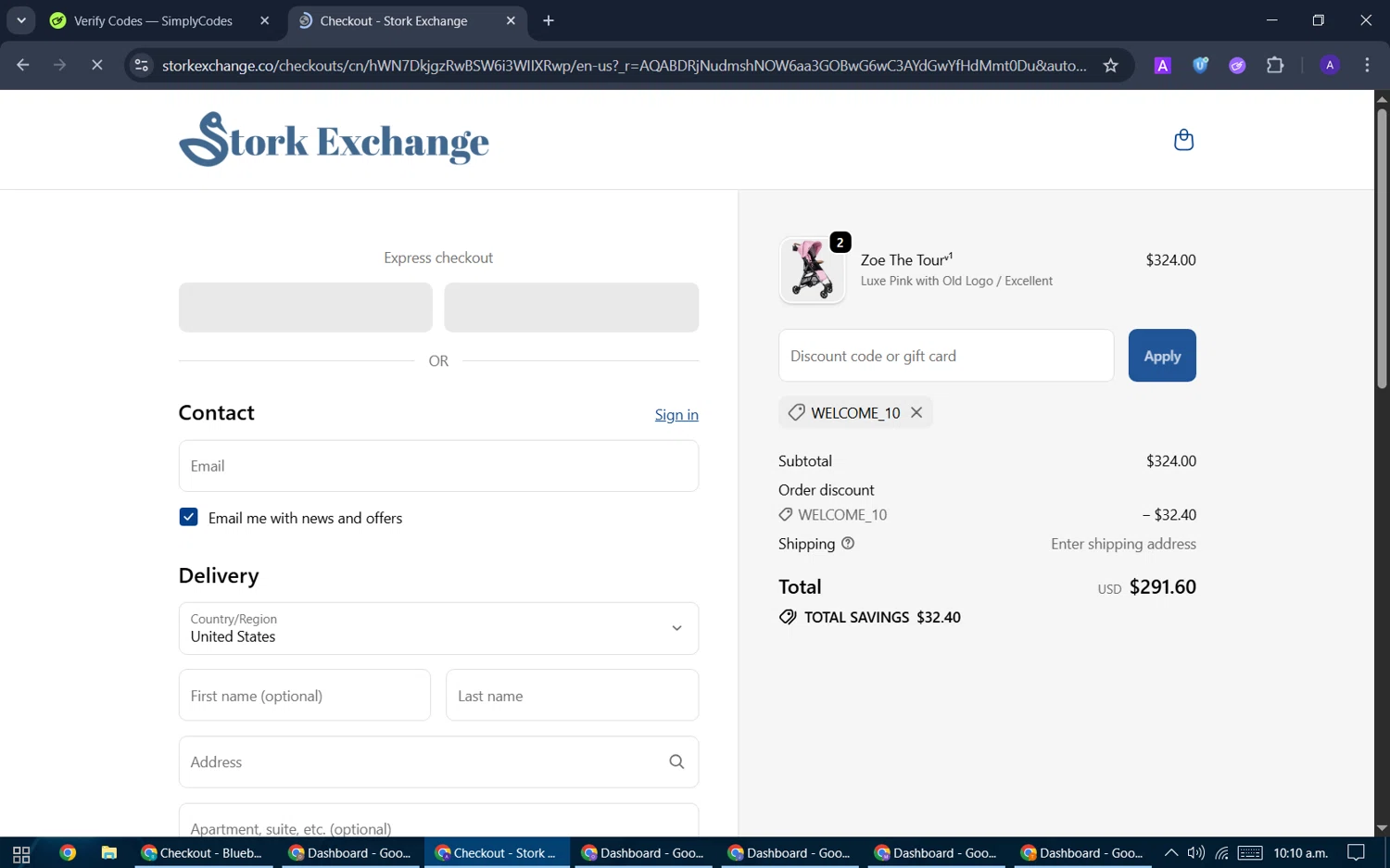The image size is (1390, 868).
Task: Click the shipping help question mark icon
Action: [x=848, y=544]
